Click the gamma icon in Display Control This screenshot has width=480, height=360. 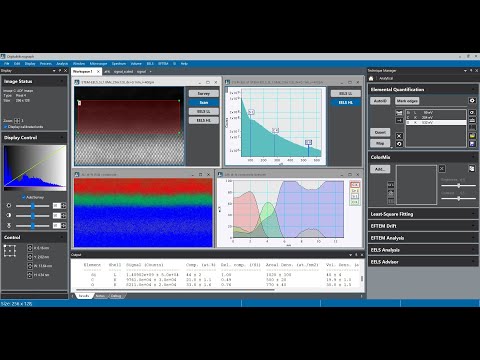[9, 225]
